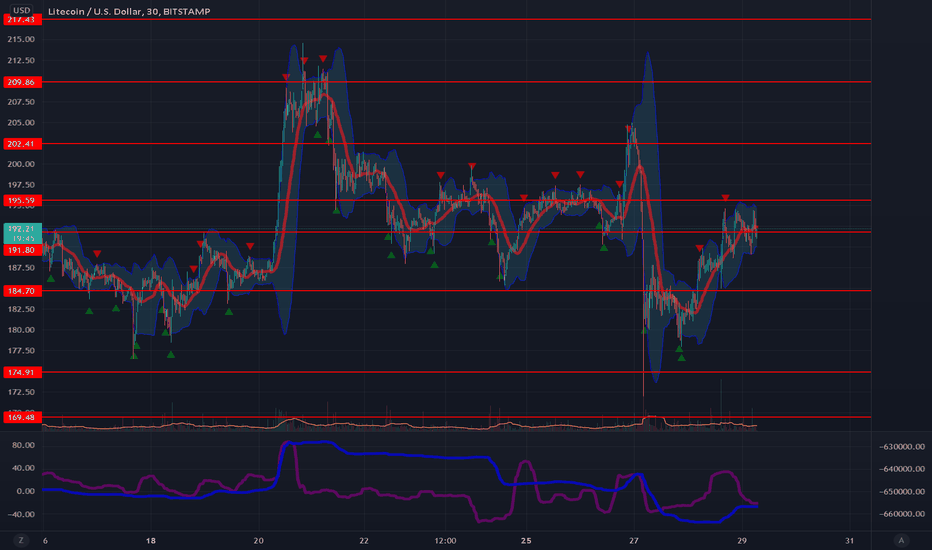Click the -630000.00 right scale value
This screenshot has height=550, width=932.
click(x=902, y=447)
